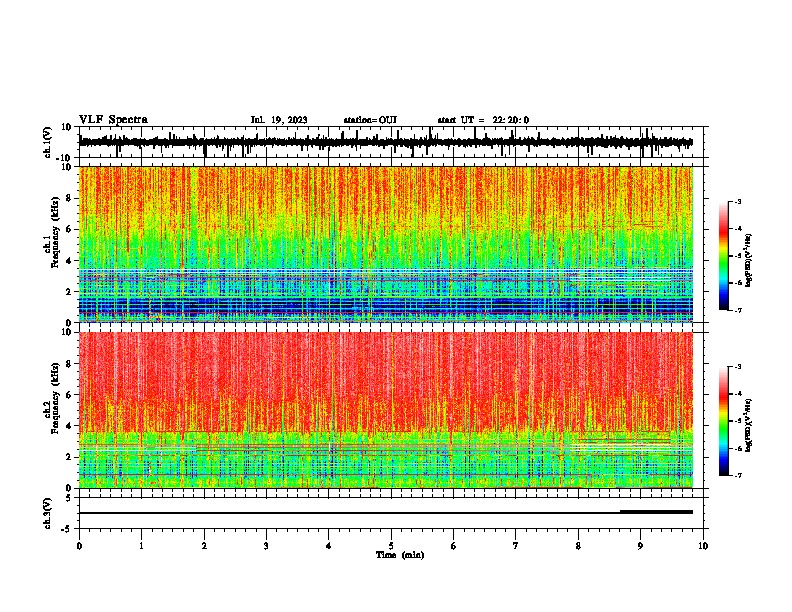Click time axis tick label '4'
Image resolution: width=792 pixels, height=612 pixels.
click(x=329, y=546)
